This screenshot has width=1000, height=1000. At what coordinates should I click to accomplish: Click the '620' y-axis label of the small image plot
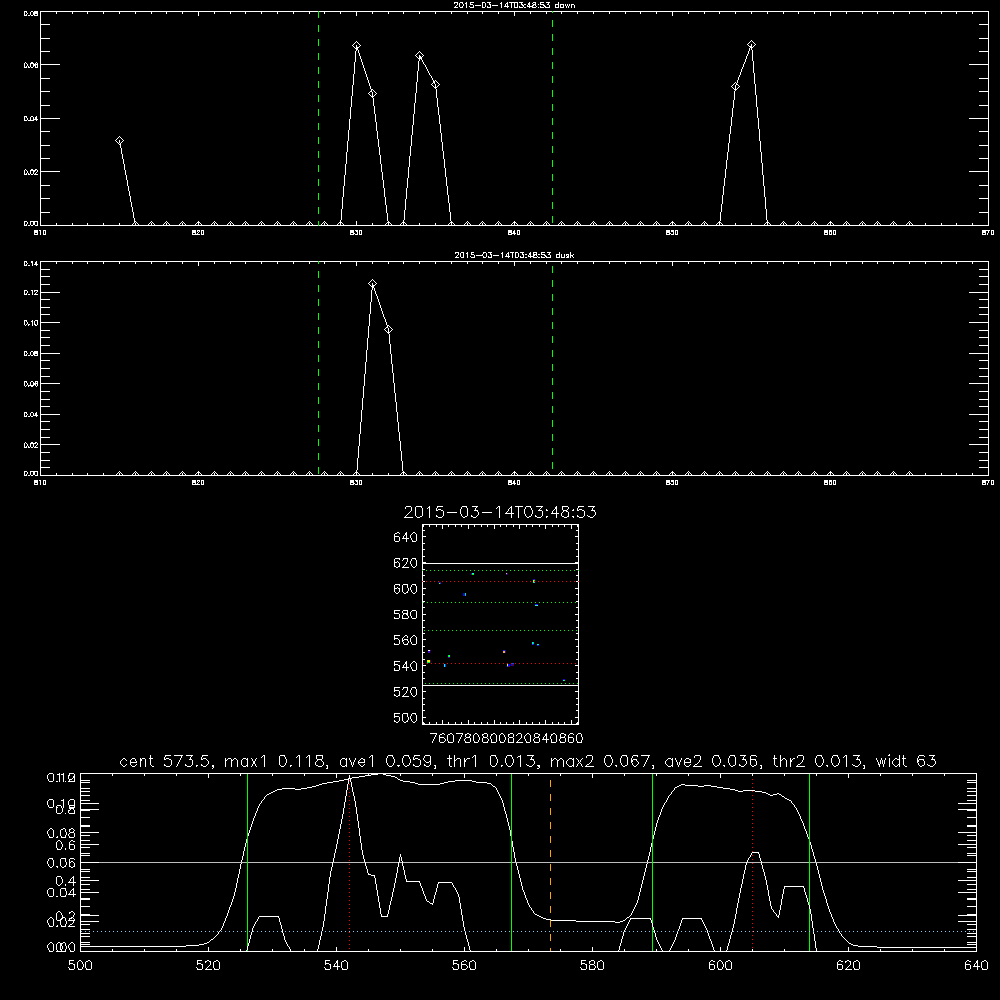(405, 563)
